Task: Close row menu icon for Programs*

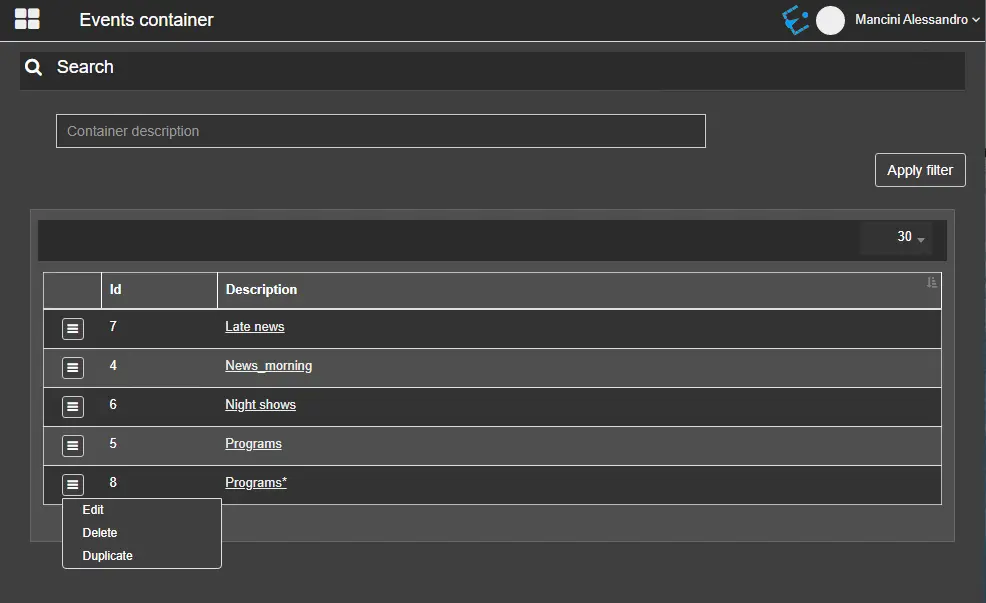Action: click(x=73, y=485)
